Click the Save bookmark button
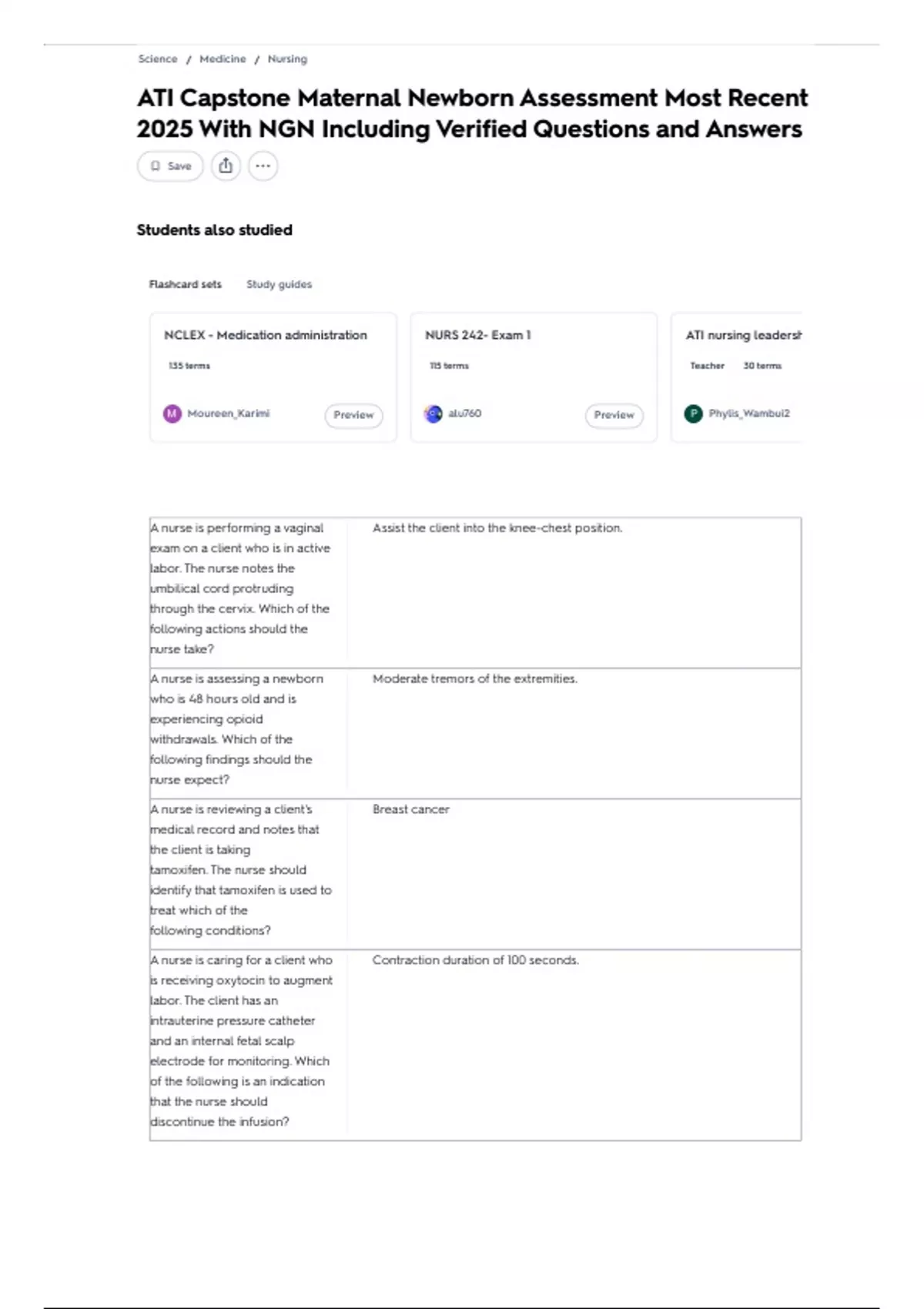The width and height of the screenshot is (924, 1309). coord(170,166)
